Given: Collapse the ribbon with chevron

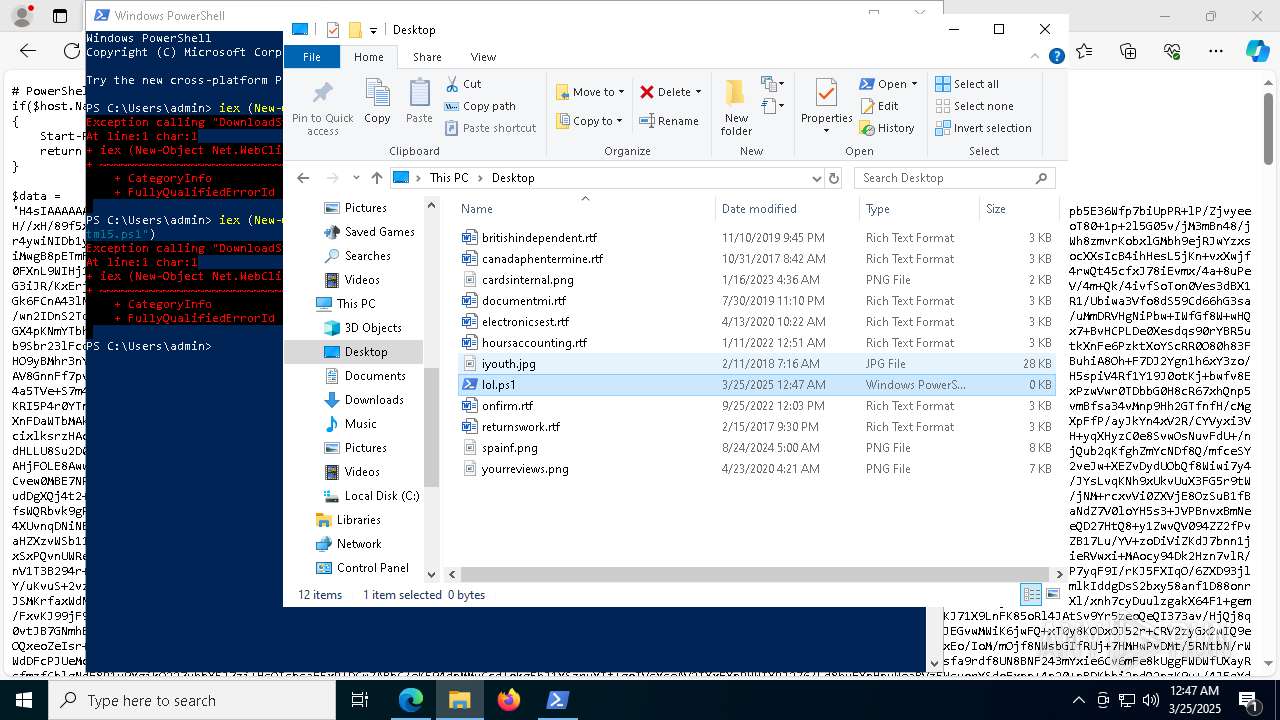Looking at the screenshot, I should tap(1035, 57).
